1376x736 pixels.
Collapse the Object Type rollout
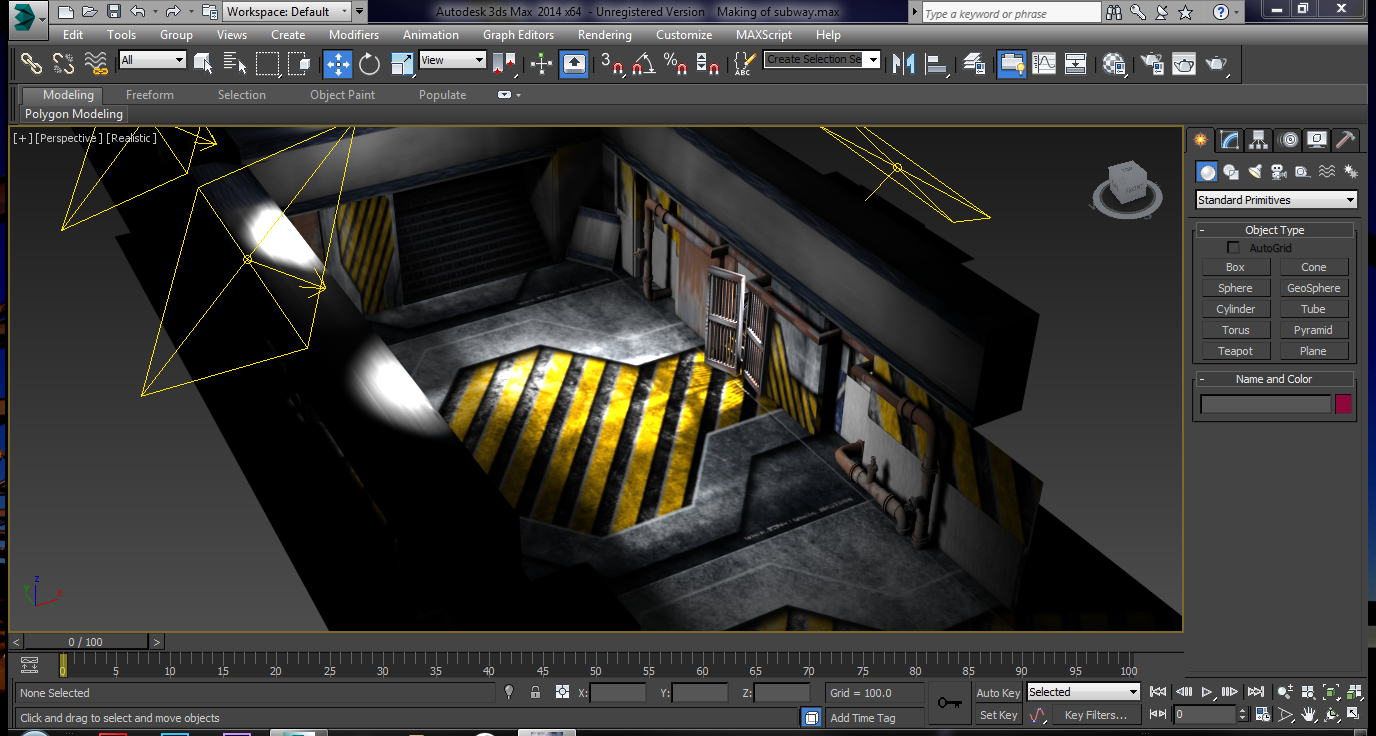(x=1274, y=230)
